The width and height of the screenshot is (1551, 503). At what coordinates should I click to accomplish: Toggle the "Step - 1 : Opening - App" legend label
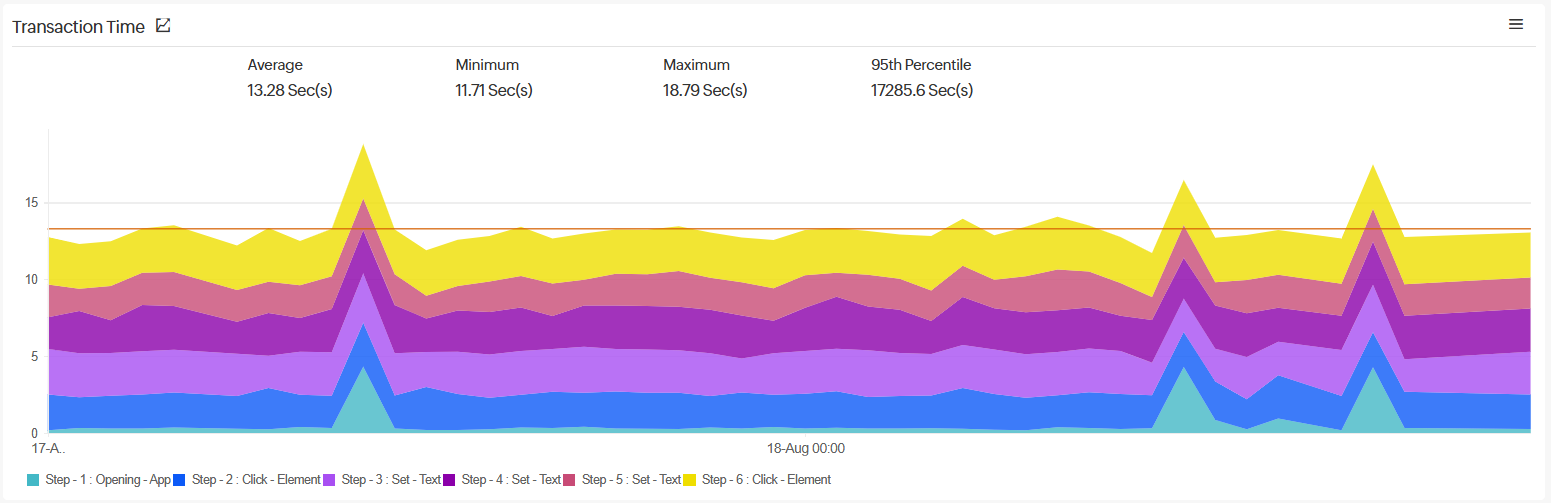108,480
